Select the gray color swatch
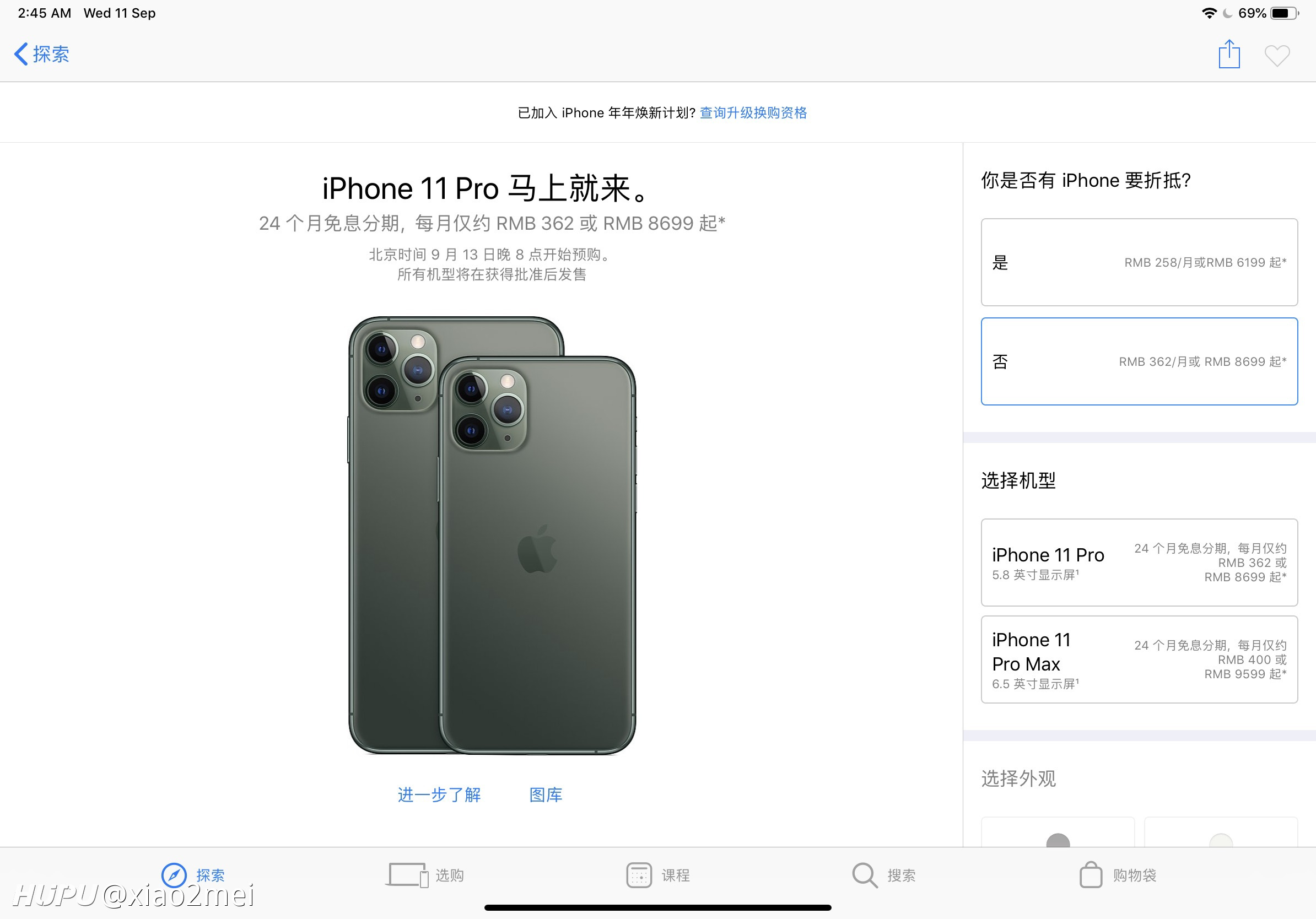This screenshot has height=919, width=1316. pyautogui.click(x=1058, y=840)
